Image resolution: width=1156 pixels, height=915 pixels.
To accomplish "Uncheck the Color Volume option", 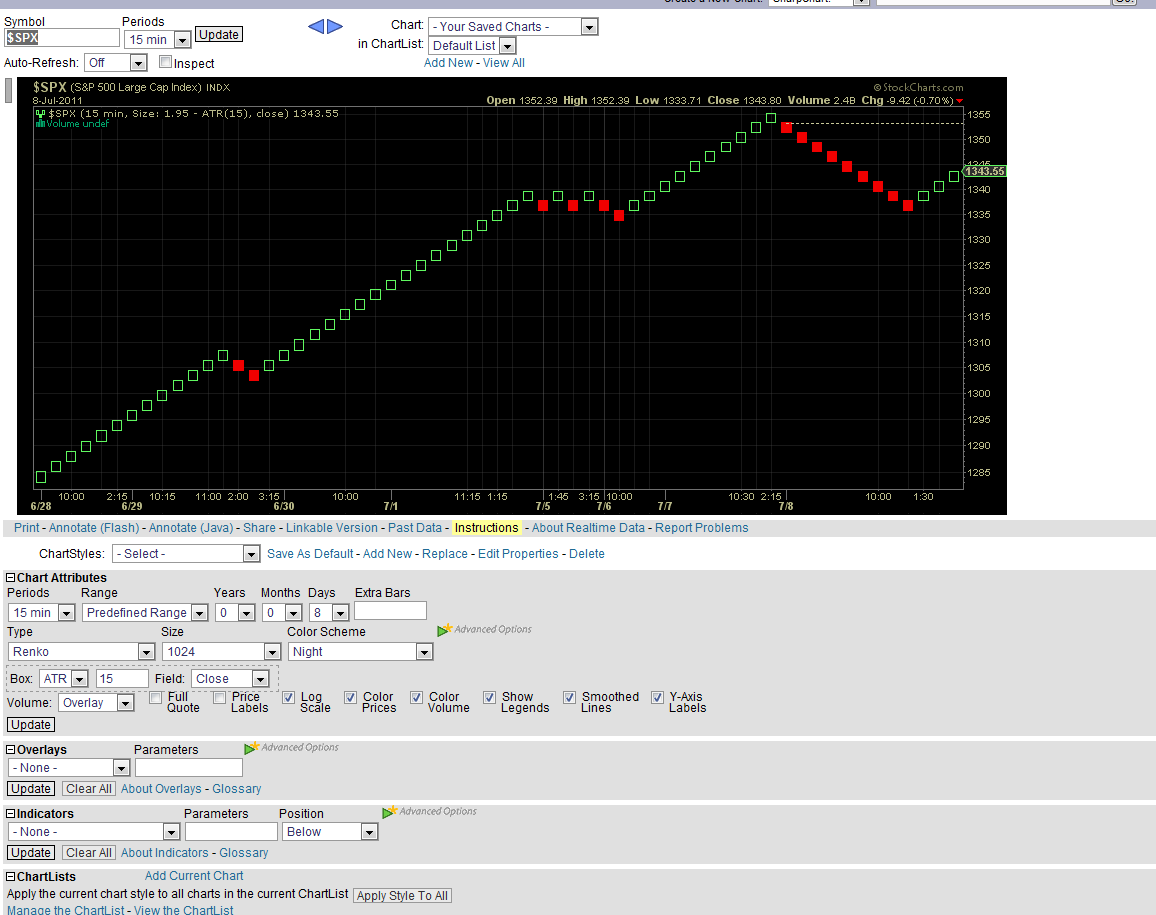I will click(417, 697).
